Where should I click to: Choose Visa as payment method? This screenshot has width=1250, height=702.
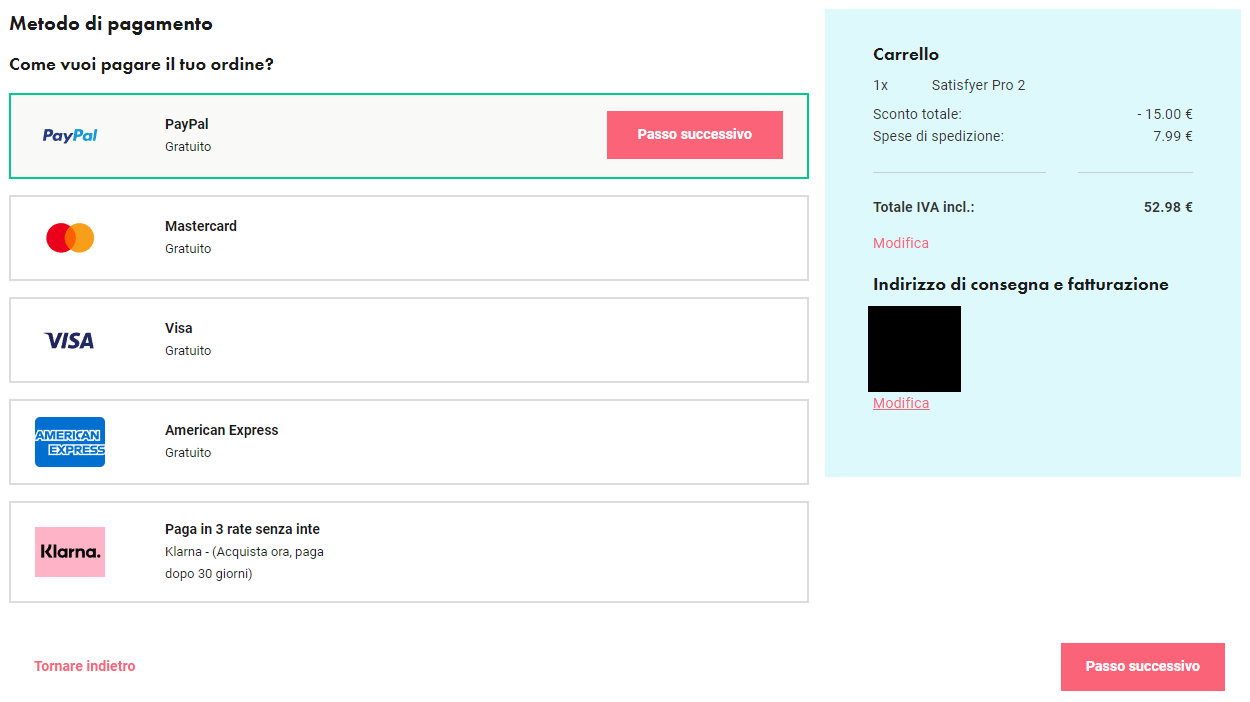coord(409,340)
